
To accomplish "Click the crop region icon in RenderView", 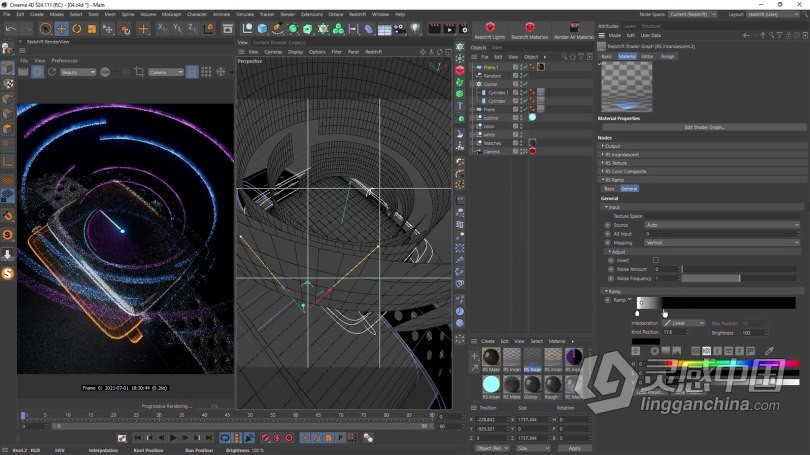I will click(x=139, y=72).
